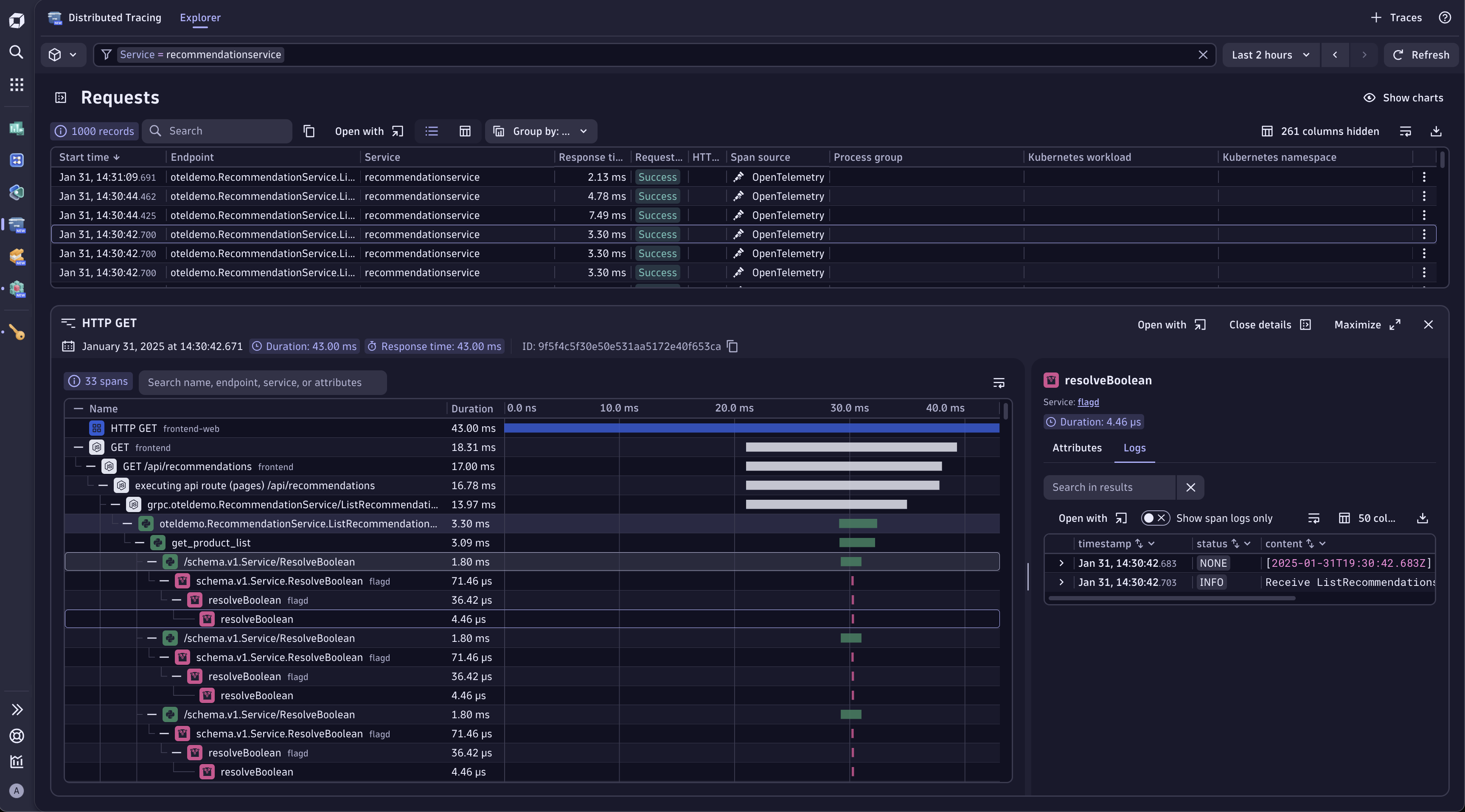The image size is (1465, 812).
Task: Toggle Show charts for the Requests view
Action: tap(1405, 97)
